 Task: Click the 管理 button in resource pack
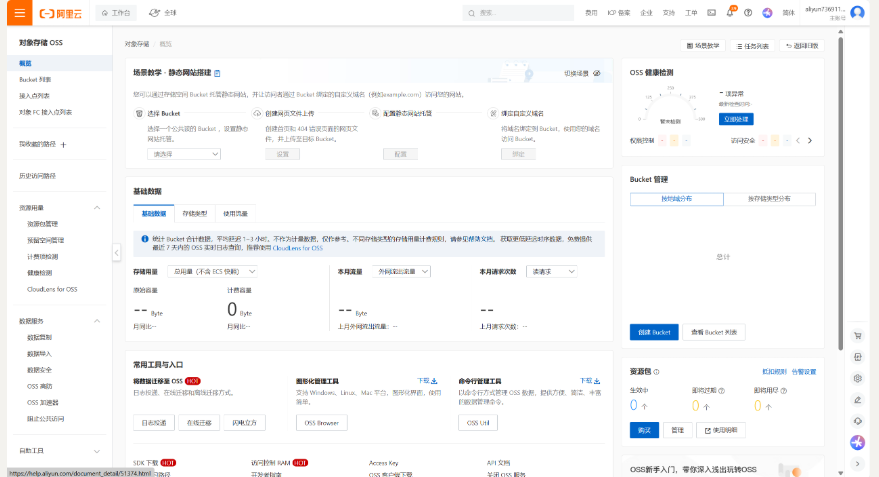coord(677,430)
